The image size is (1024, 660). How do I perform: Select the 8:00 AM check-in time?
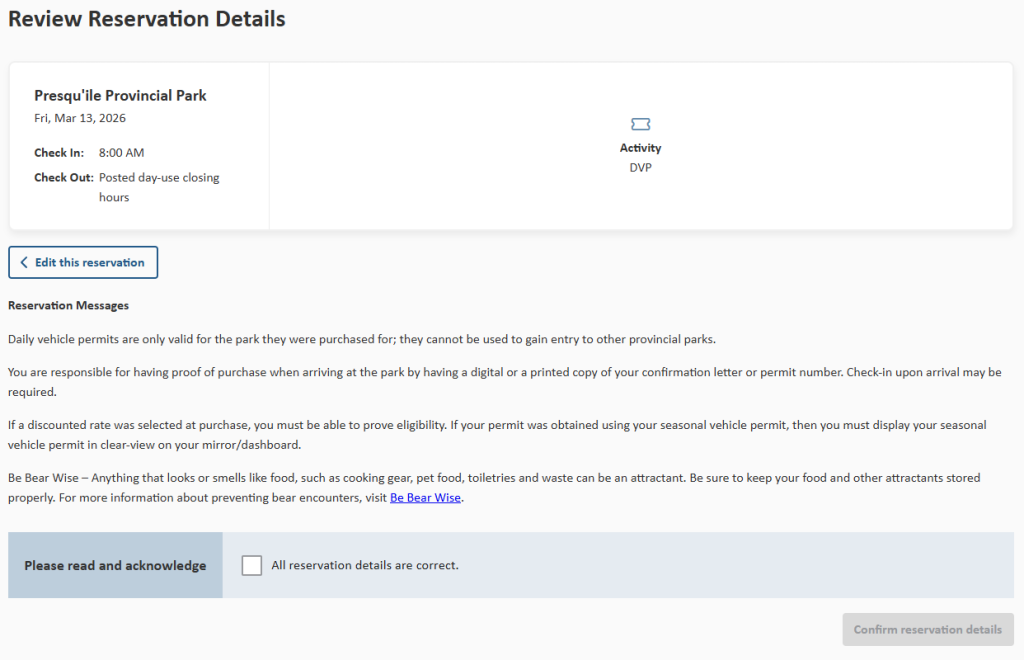tap(121, 153)
